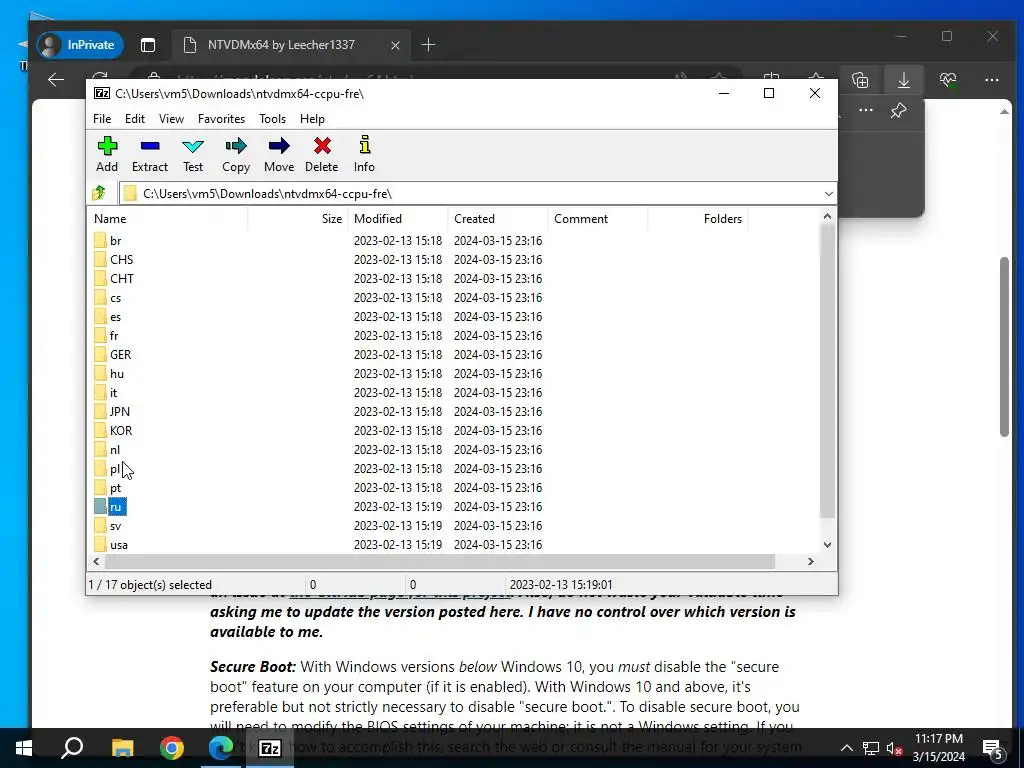Expand the address path dropdown

click(828, 194)
